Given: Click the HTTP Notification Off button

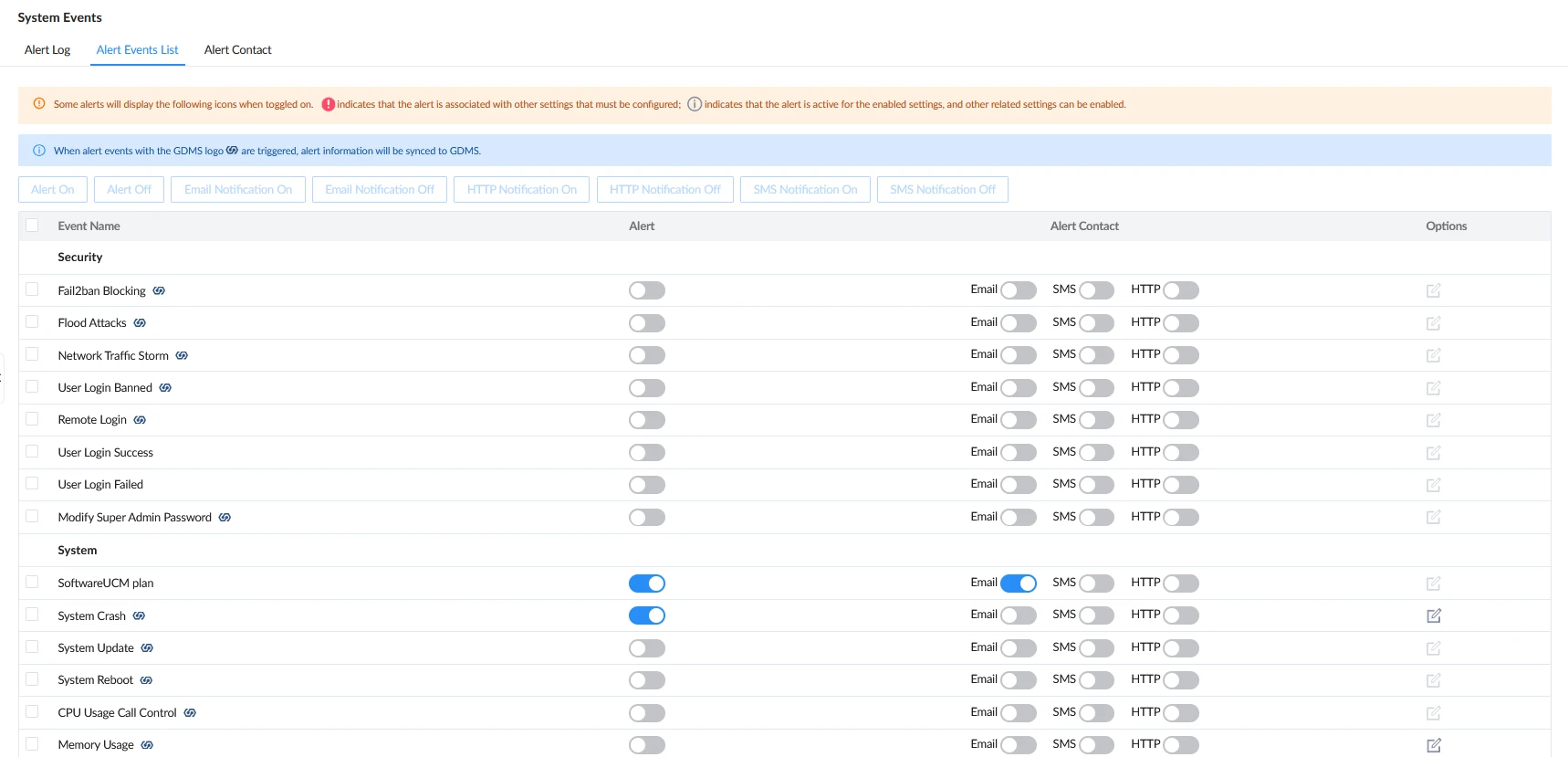Looking at the screenshot, I should (665, 189).
